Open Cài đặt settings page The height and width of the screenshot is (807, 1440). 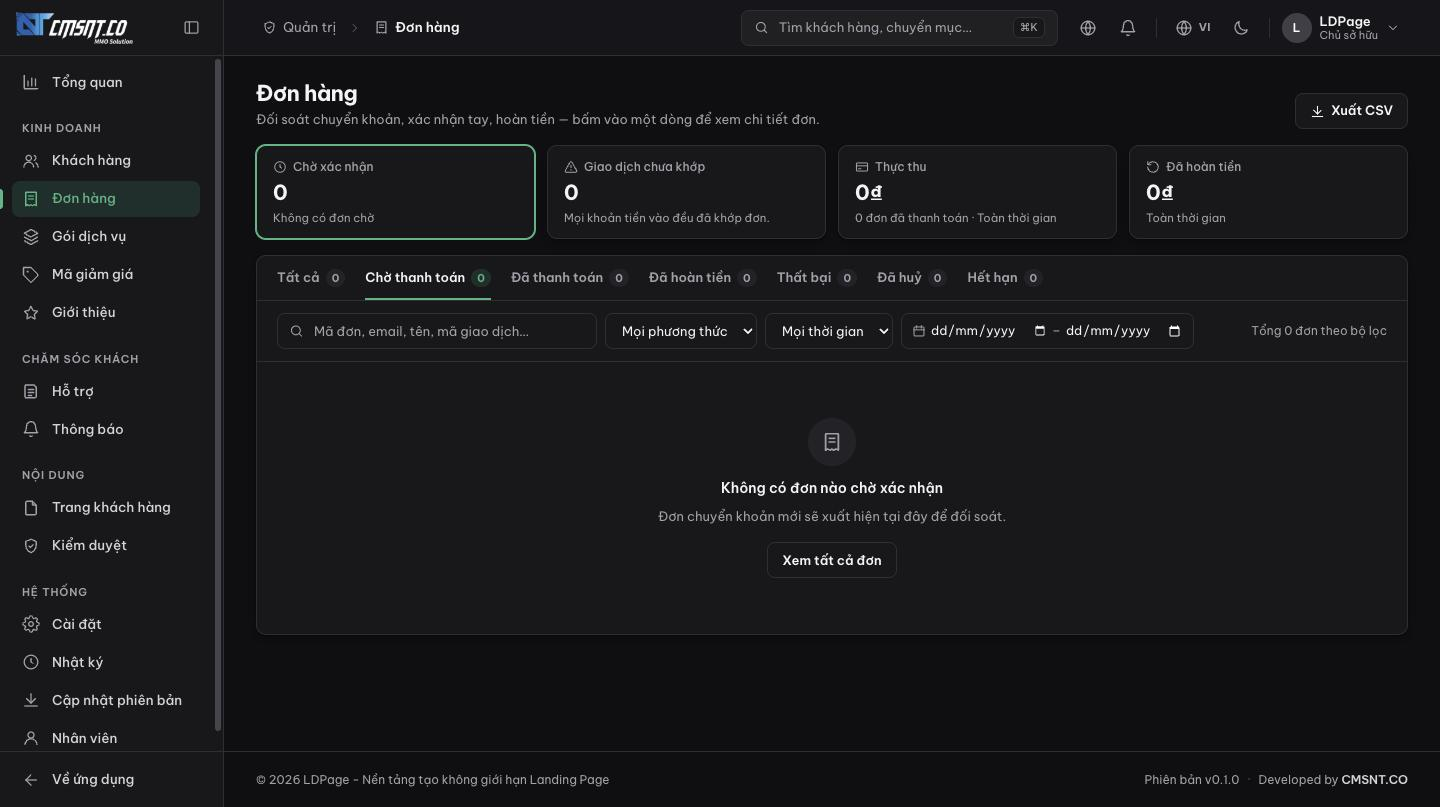(106, 624)
